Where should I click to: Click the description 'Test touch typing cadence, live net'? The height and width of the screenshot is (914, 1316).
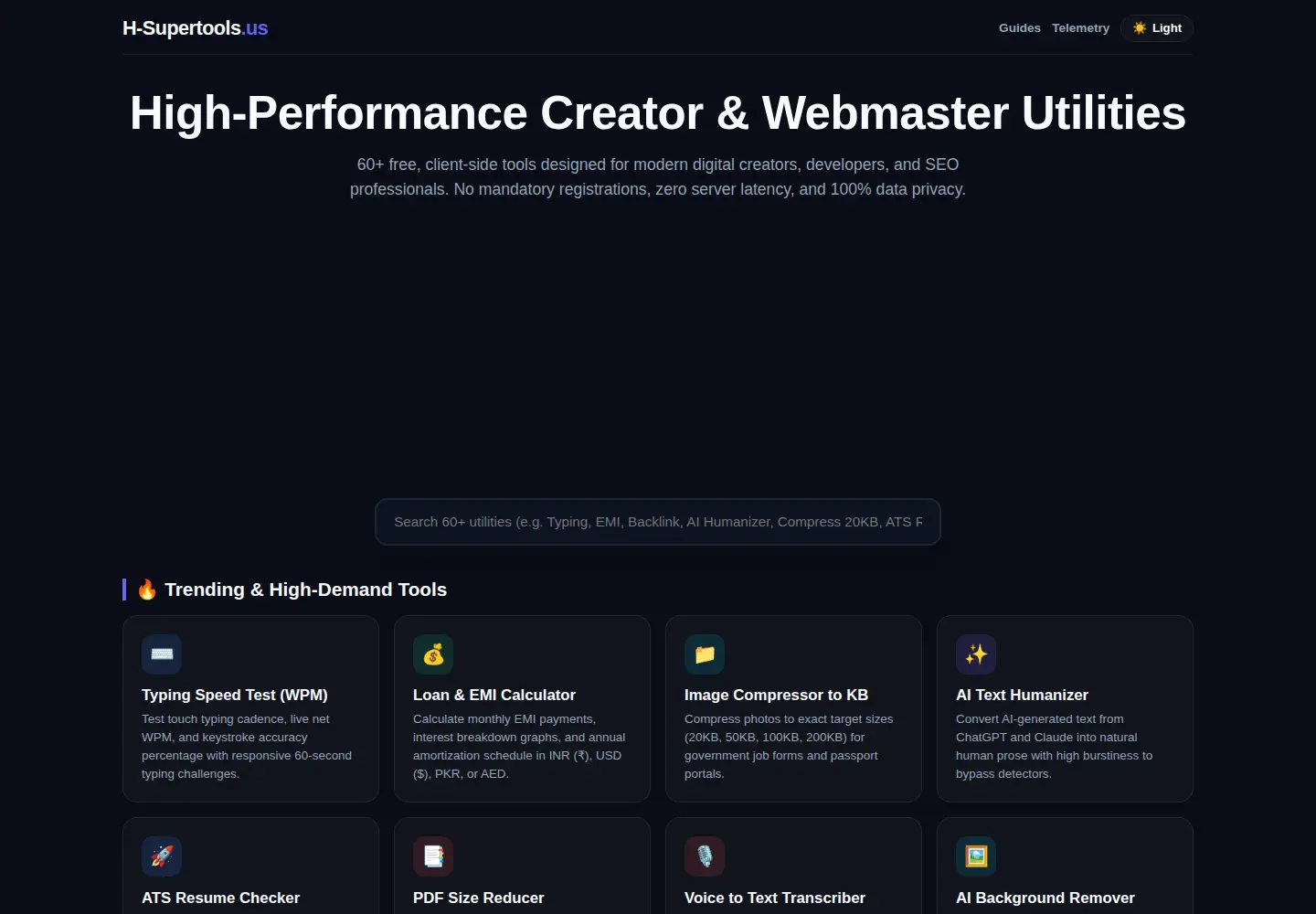(x=236, y=719)
